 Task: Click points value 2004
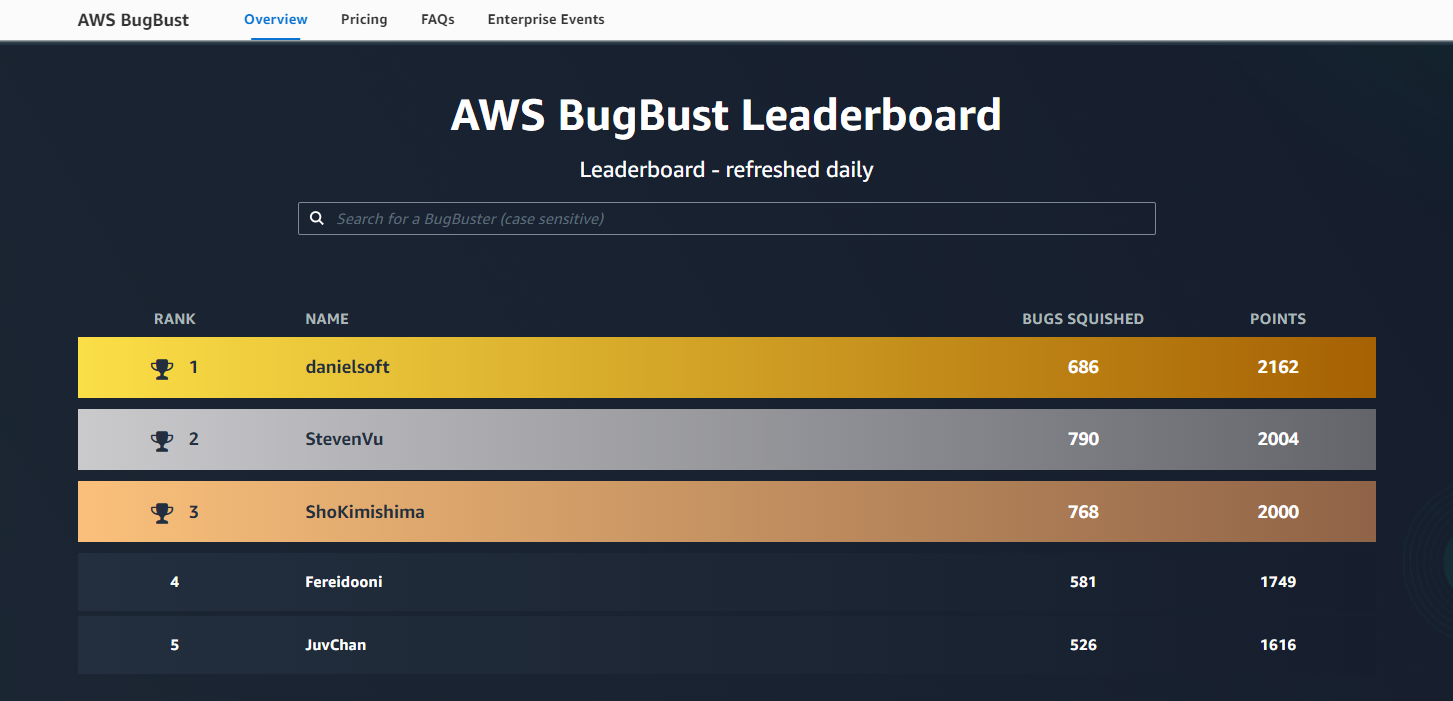pos(1278,439)
